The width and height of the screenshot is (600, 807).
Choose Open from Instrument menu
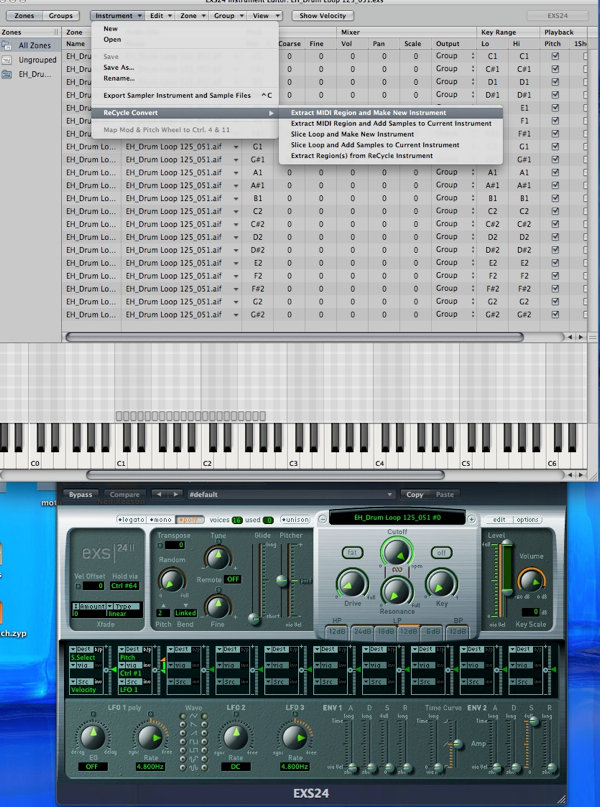pos(112,40)
